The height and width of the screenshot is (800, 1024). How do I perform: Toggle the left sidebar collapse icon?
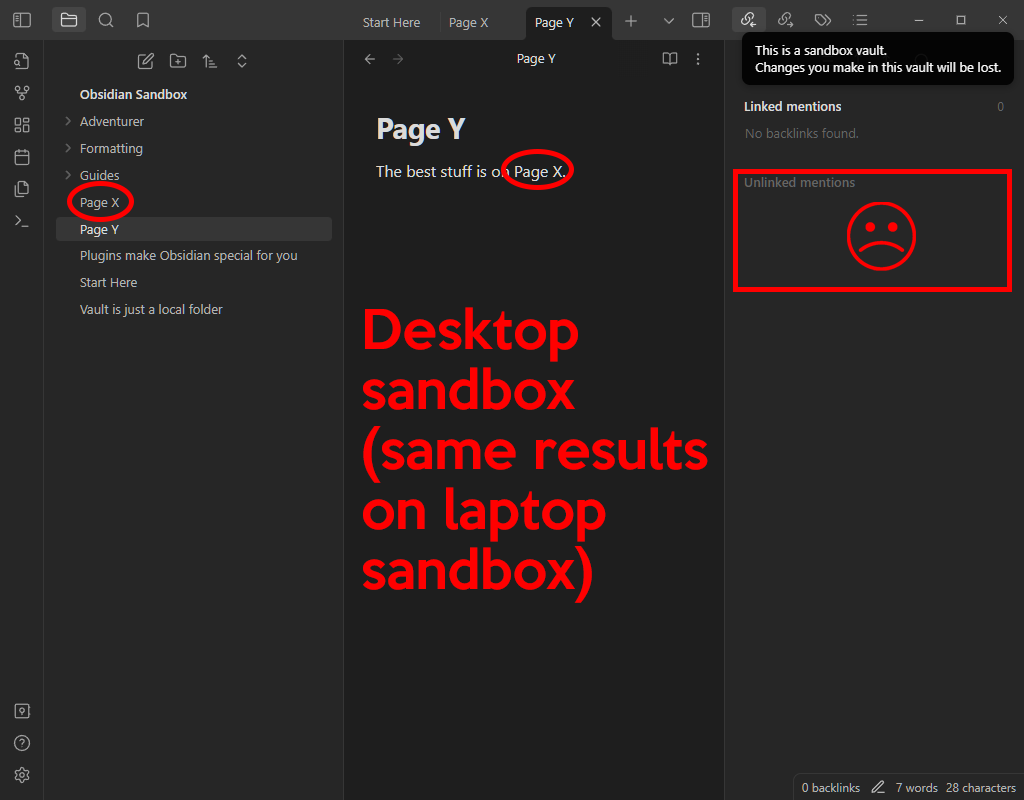point(22,20)
